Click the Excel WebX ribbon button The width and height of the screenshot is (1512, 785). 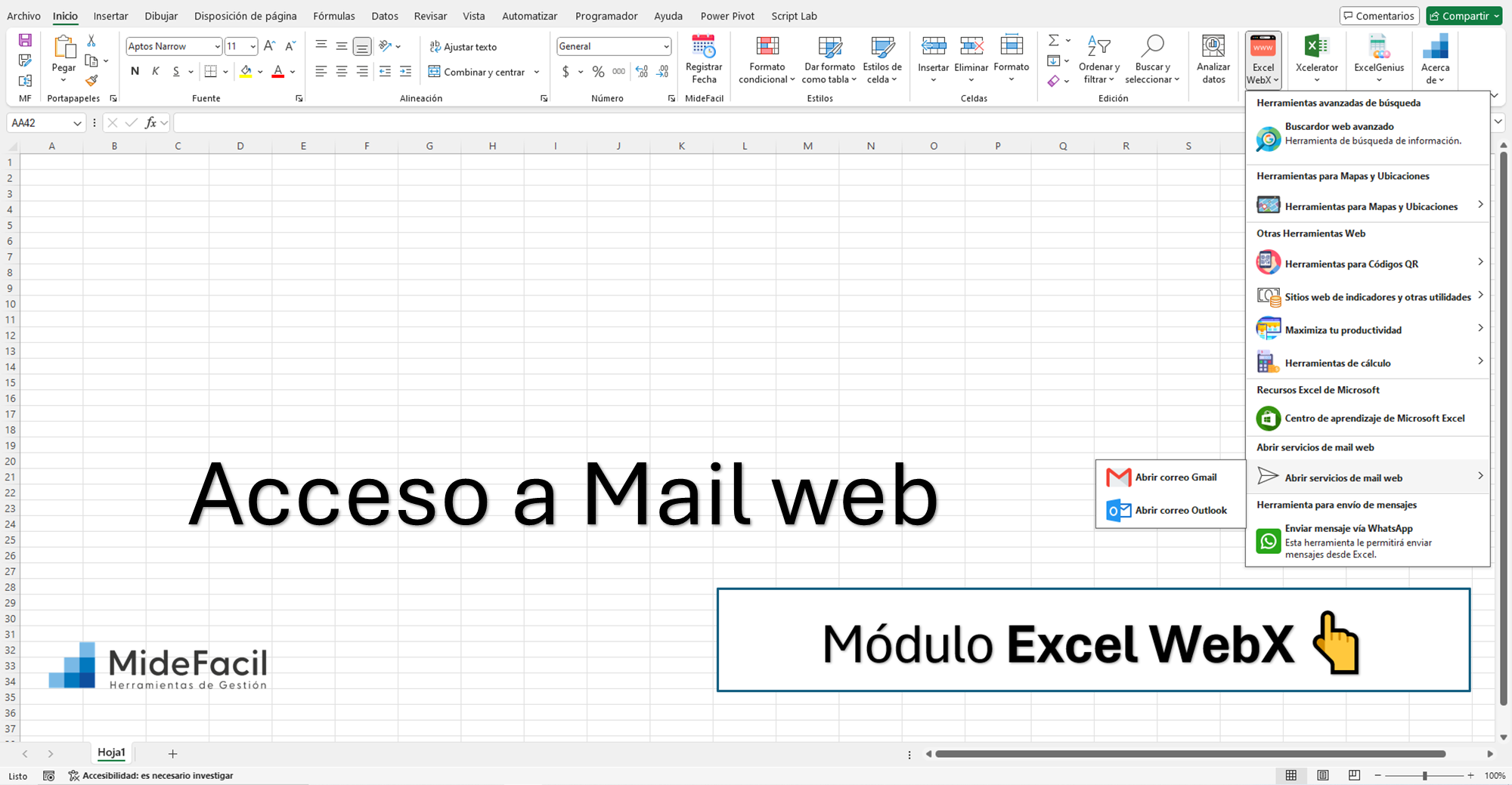point(1263,60)
